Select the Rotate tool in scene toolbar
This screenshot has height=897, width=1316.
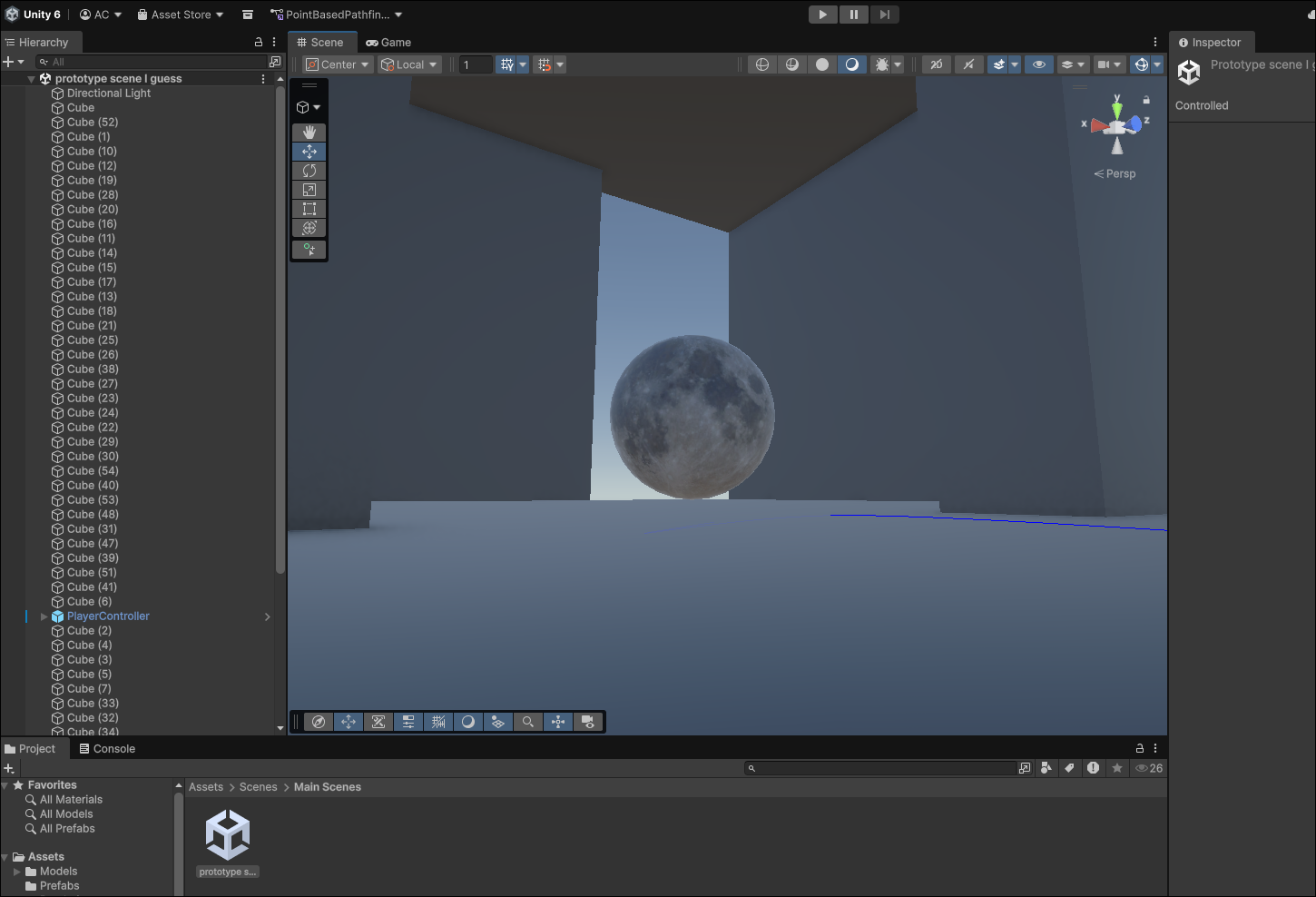click(309, 171)
